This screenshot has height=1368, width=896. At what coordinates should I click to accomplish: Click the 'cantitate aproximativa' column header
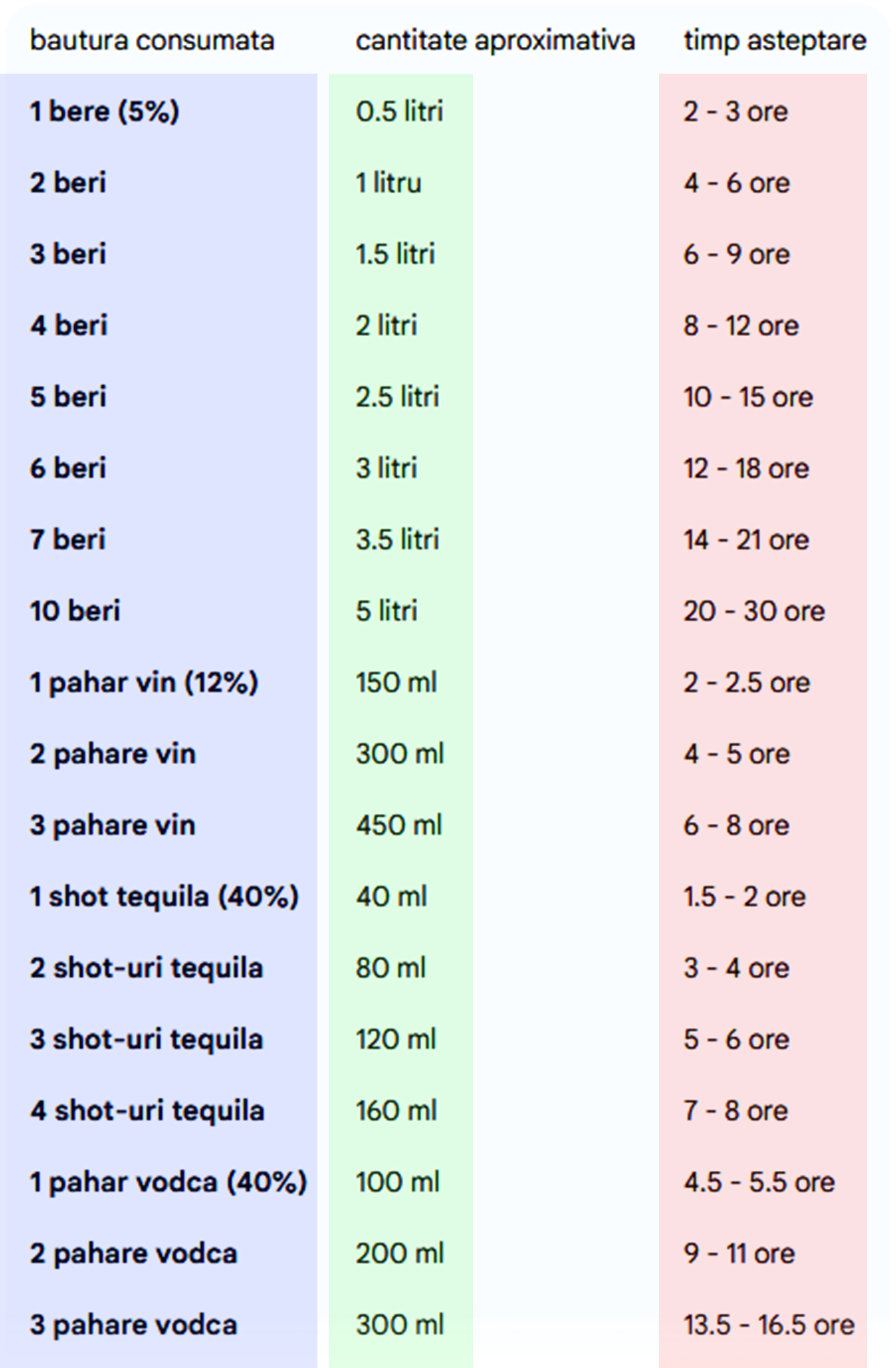tap(495, 40)
